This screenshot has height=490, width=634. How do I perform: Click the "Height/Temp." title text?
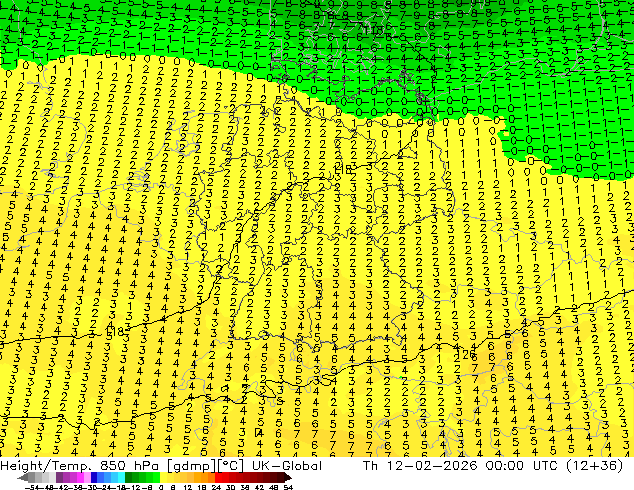[x=44, y=466]
